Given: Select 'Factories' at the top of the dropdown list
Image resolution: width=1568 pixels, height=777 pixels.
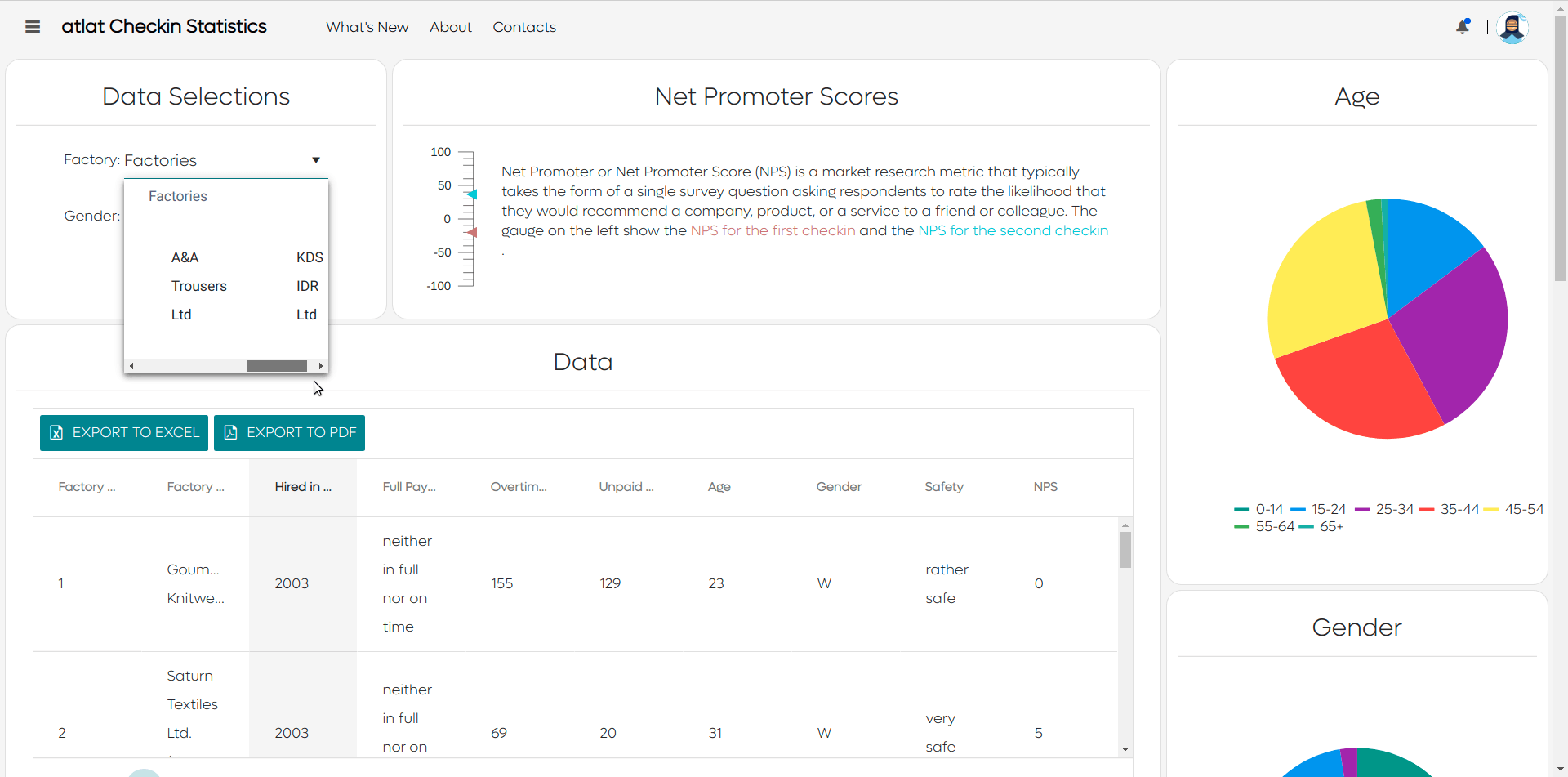Looking at the screenshot, I should [177, 196].
